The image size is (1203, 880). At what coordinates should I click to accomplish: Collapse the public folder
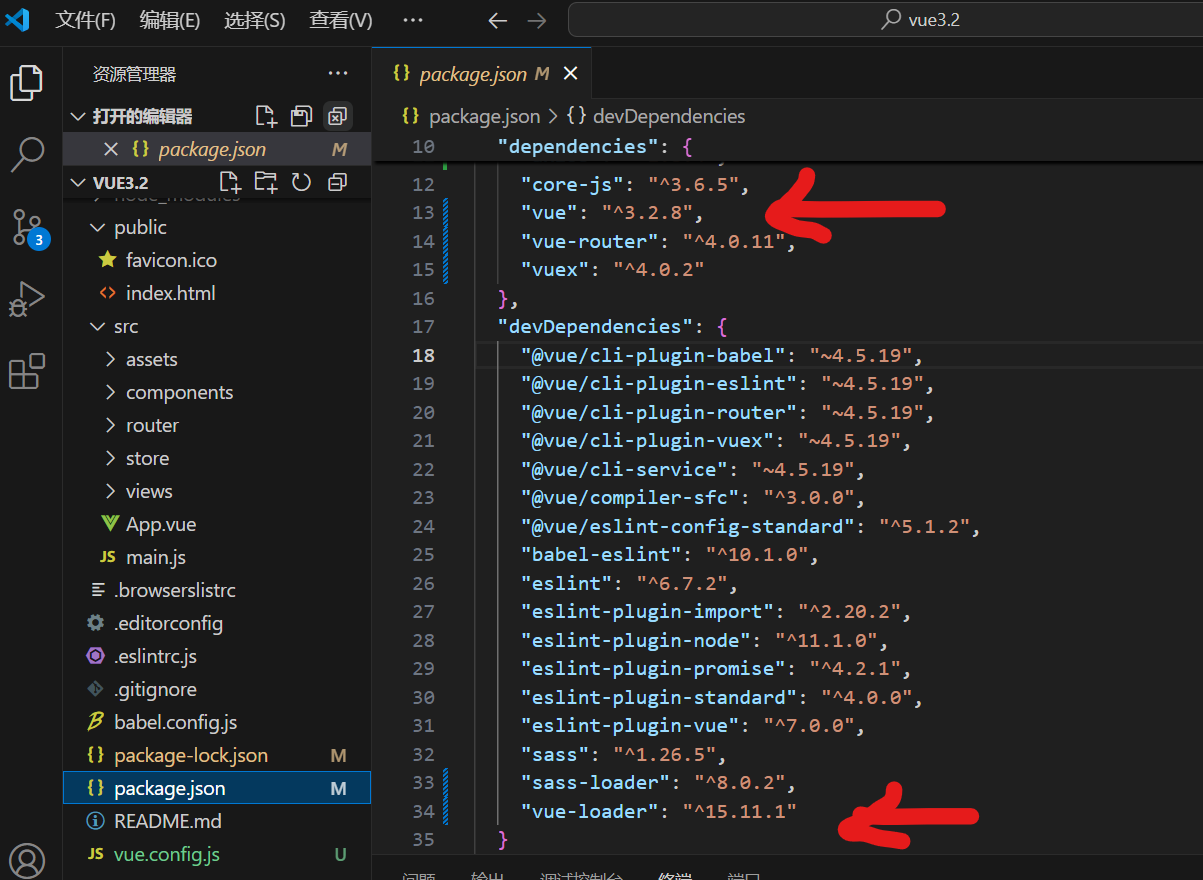point(97,227)
